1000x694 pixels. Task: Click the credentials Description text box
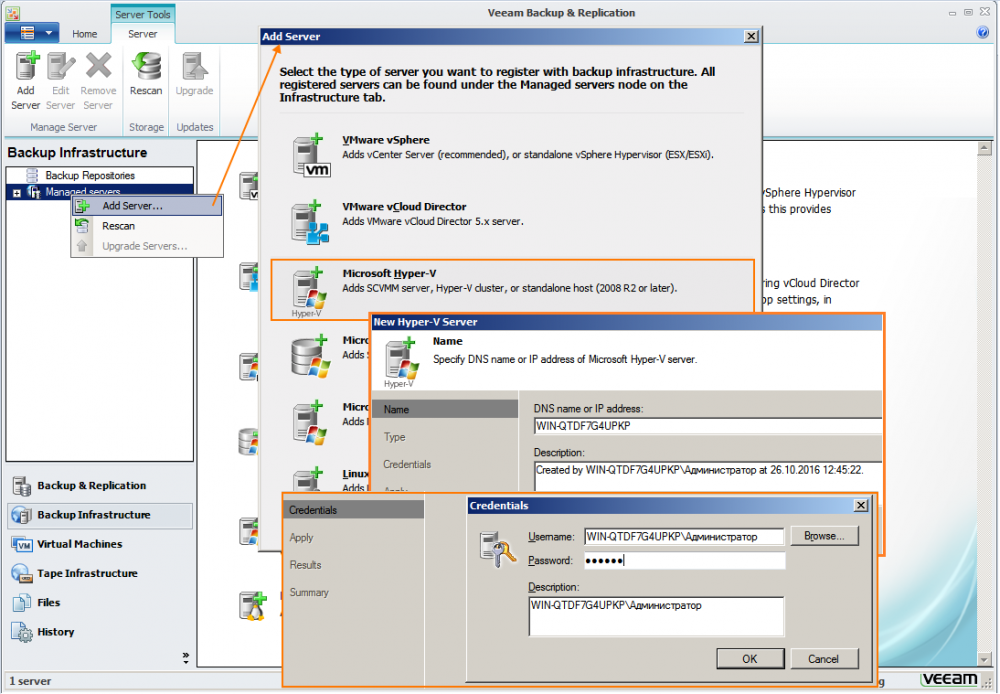point(656,617)
